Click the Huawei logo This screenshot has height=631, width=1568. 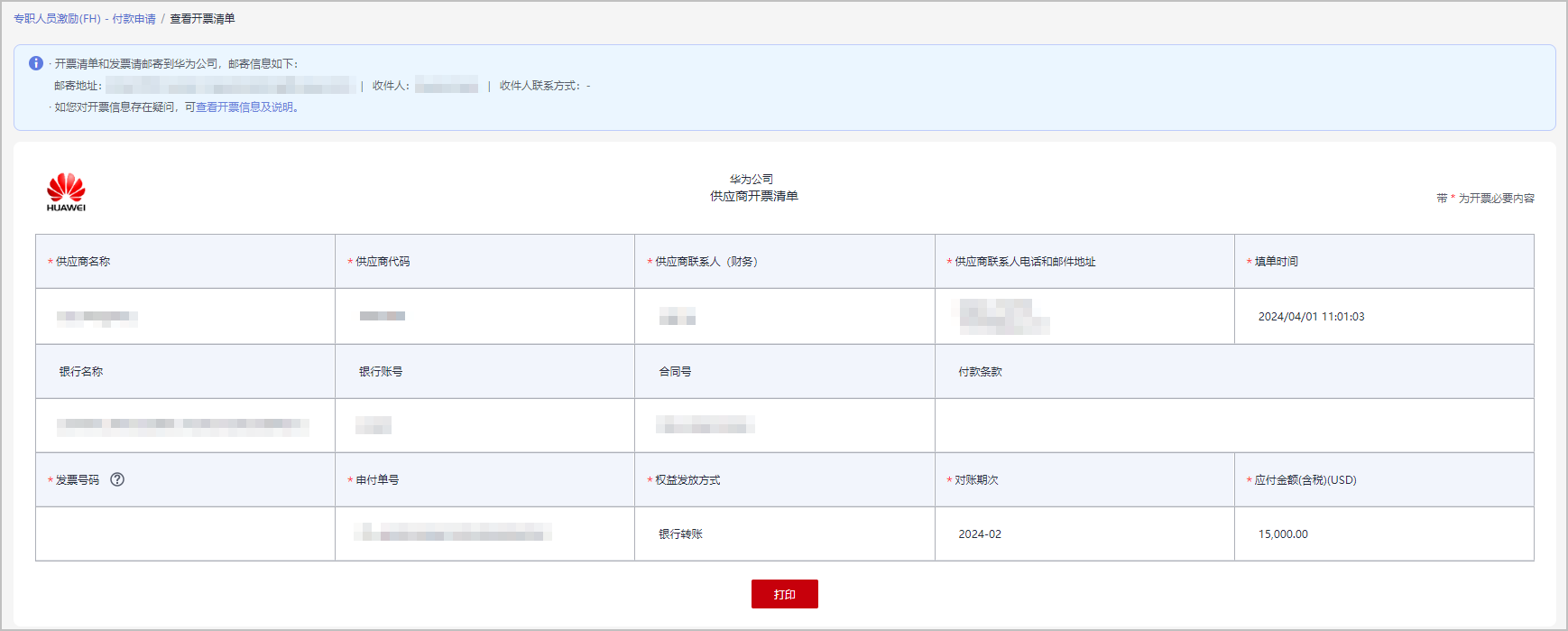[x=66, y=192]
